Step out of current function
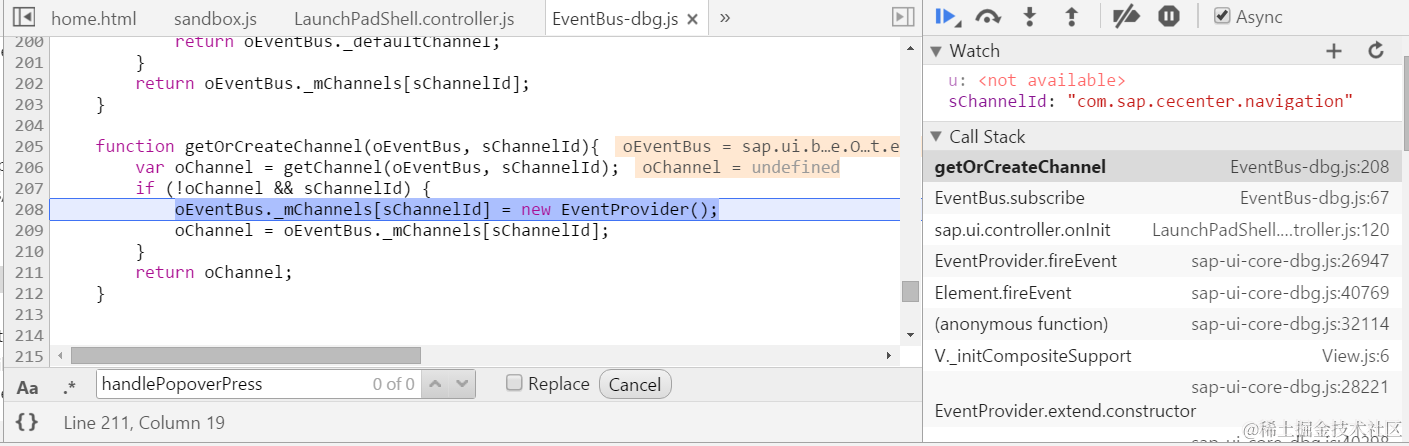The image size is (1409, 446). click(x=1071, y=16)
